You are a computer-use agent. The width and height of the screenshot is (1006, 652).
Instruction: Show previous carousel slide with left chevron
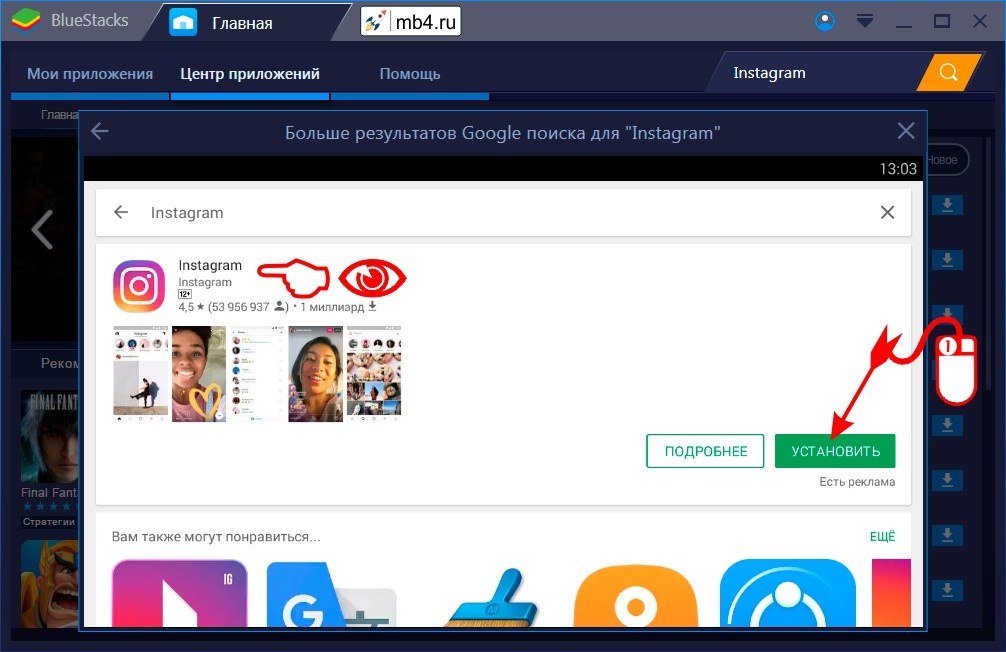[x=42, y=230]
